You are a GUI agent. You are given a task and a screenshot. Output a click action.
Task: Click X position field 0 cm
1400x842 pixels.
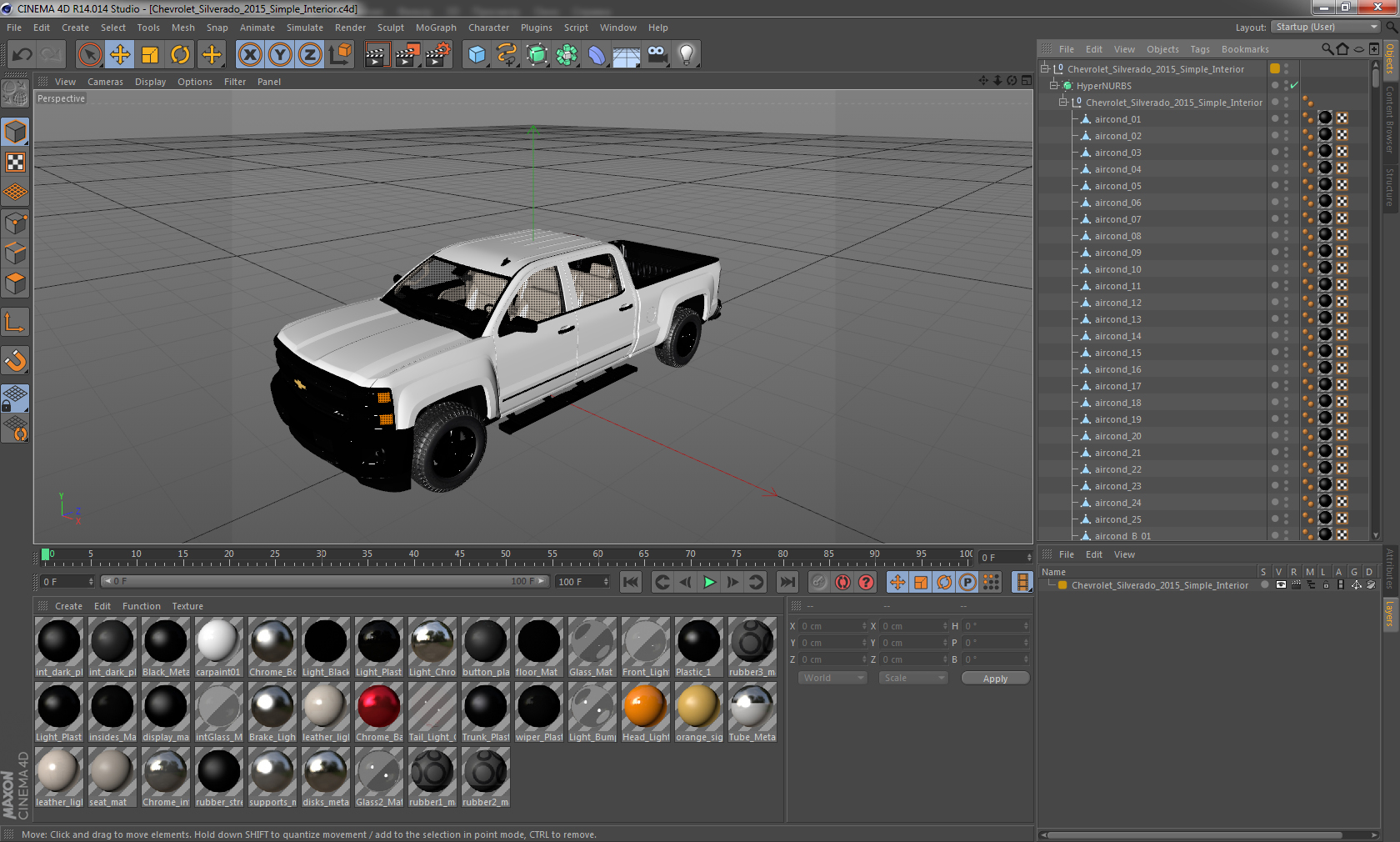[833, 626]
